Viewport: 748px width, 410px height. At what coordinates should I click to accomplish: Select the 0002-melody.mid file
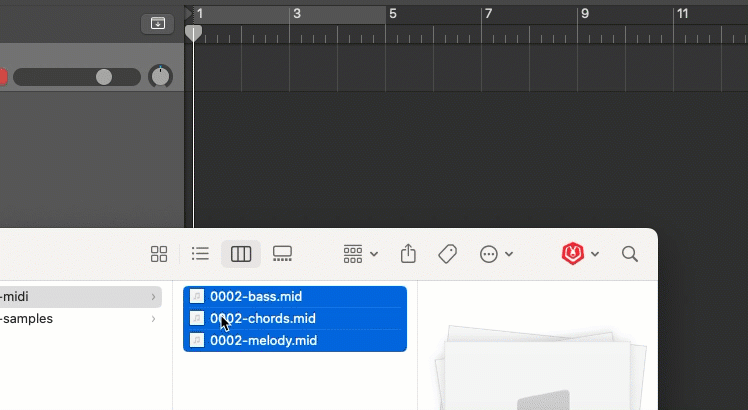point(263,341)
